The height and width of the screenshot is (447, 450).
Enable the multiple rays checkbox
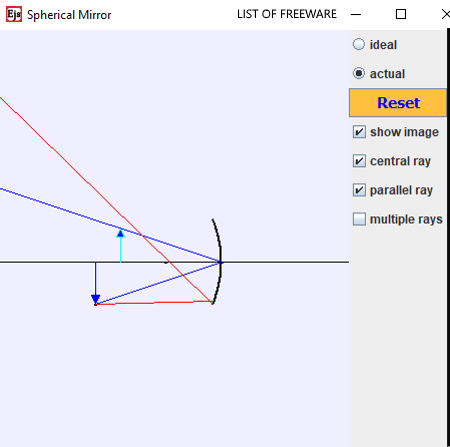pos(359,219)
